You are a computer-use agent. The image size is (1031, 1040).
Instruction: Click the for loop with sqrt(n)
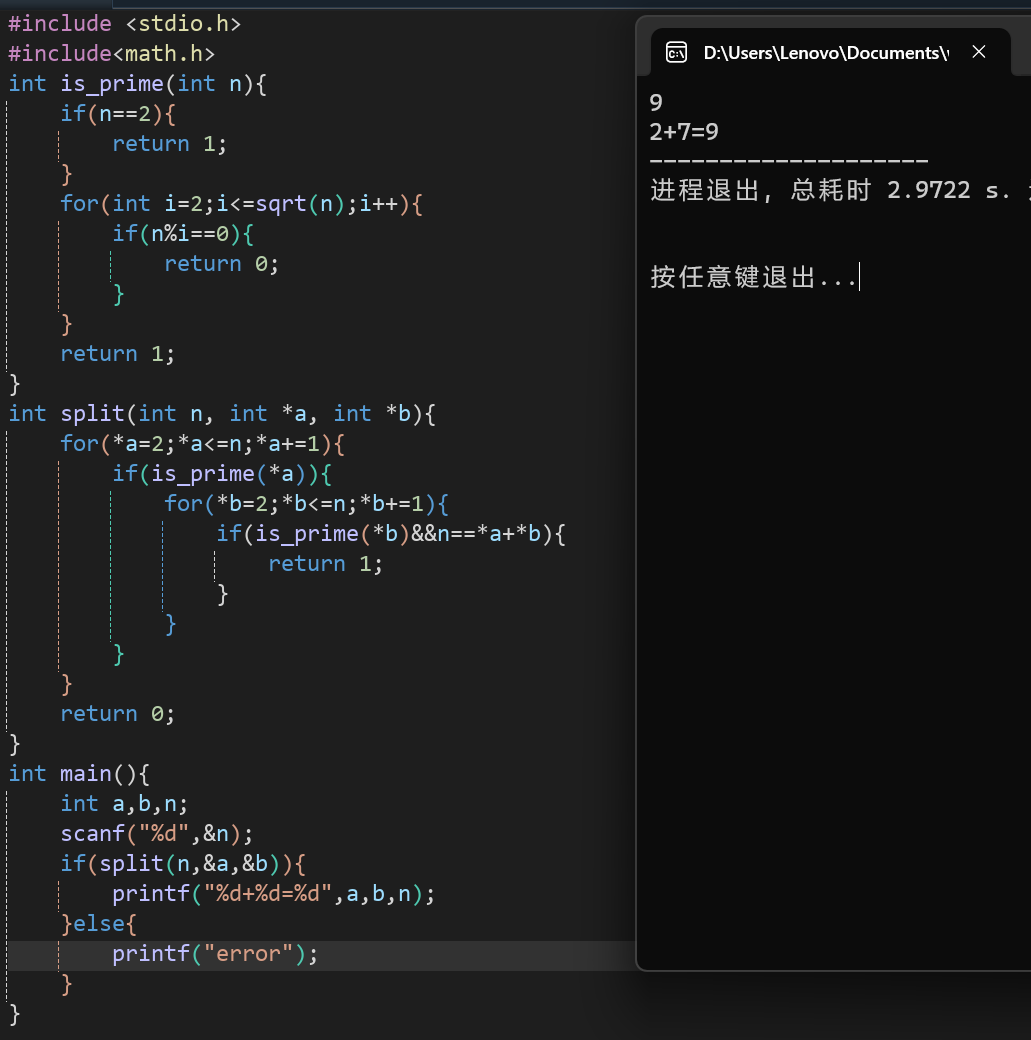pos(241,204)
